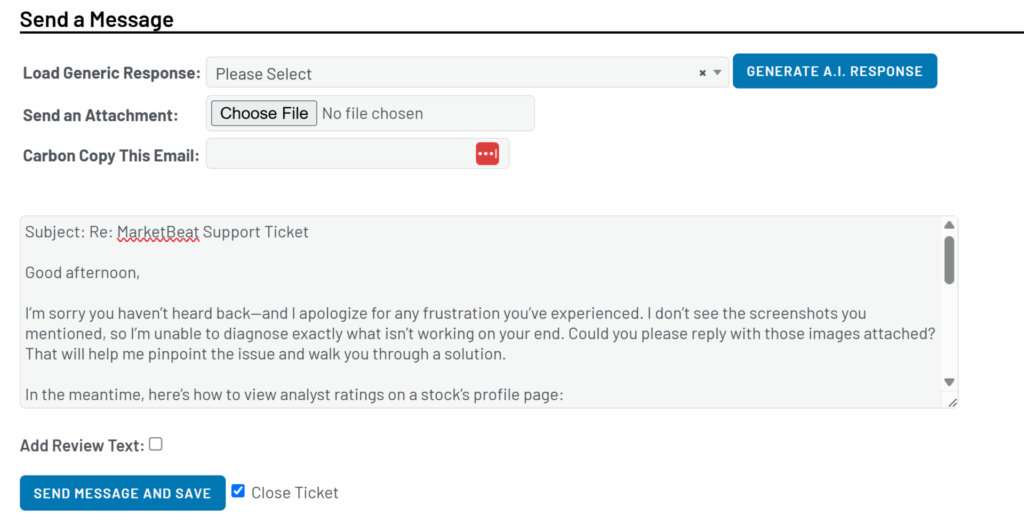Open the red password manager icon
Screen dimensions: 1024x514
click(x=487, y=154)
